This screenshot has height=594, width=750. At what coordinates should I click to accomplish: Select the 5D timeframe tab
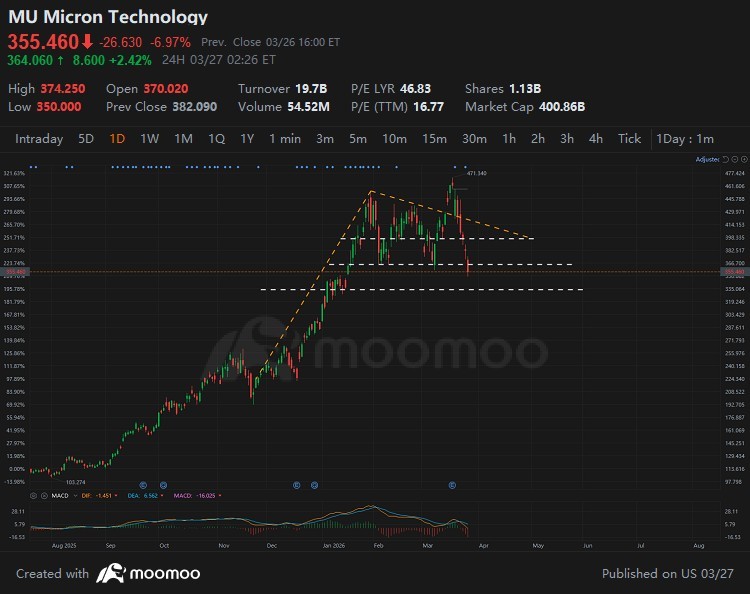(x=86, y=139)
